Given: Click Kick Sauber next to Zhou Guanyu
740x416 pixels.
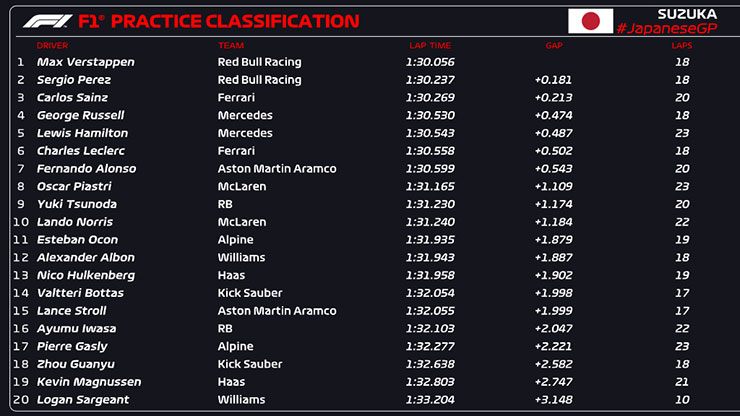Looking at the screenshot, I should pos(250,364).
